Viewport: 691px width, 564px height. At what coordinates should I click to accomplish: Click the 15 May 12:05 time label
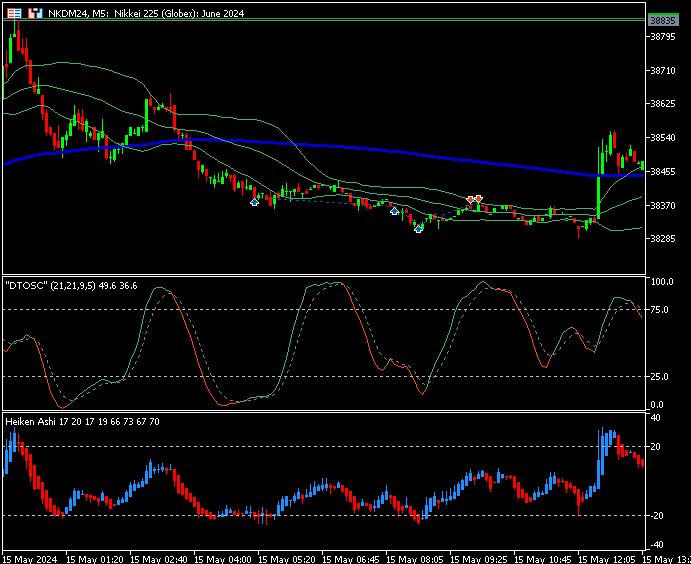607,559
